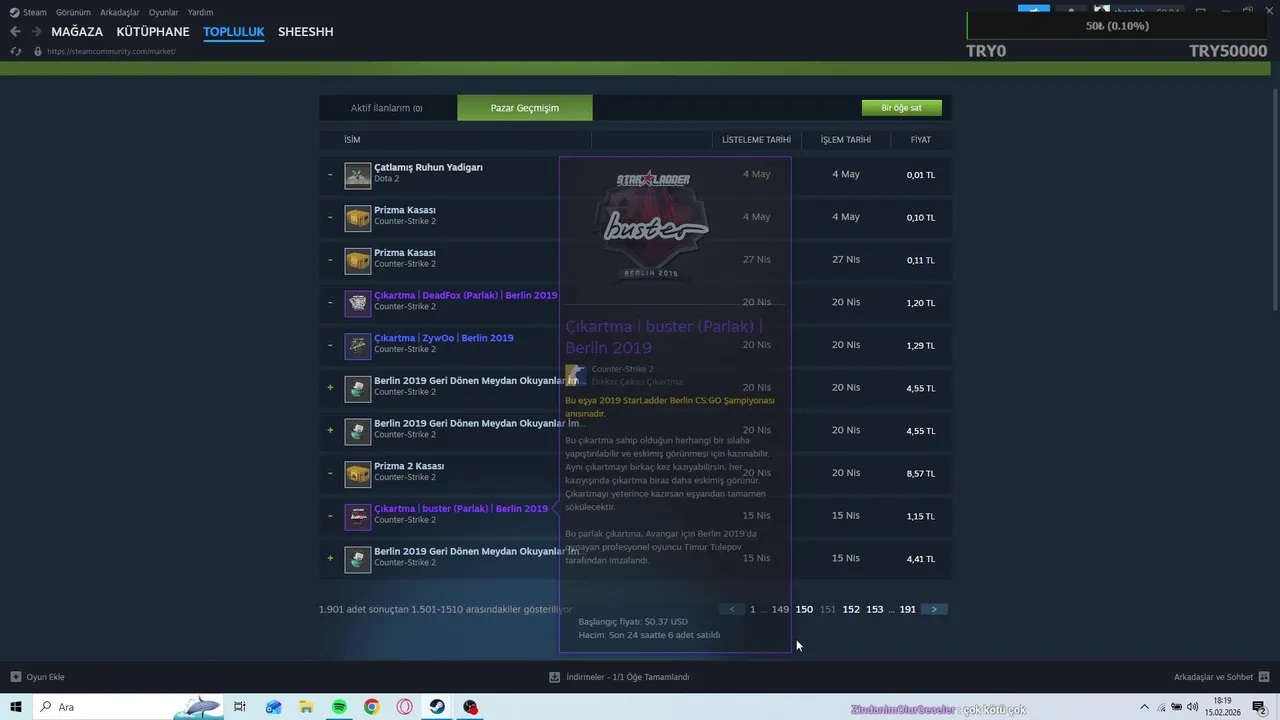Open the Oyunlar menu

(164, 12)
